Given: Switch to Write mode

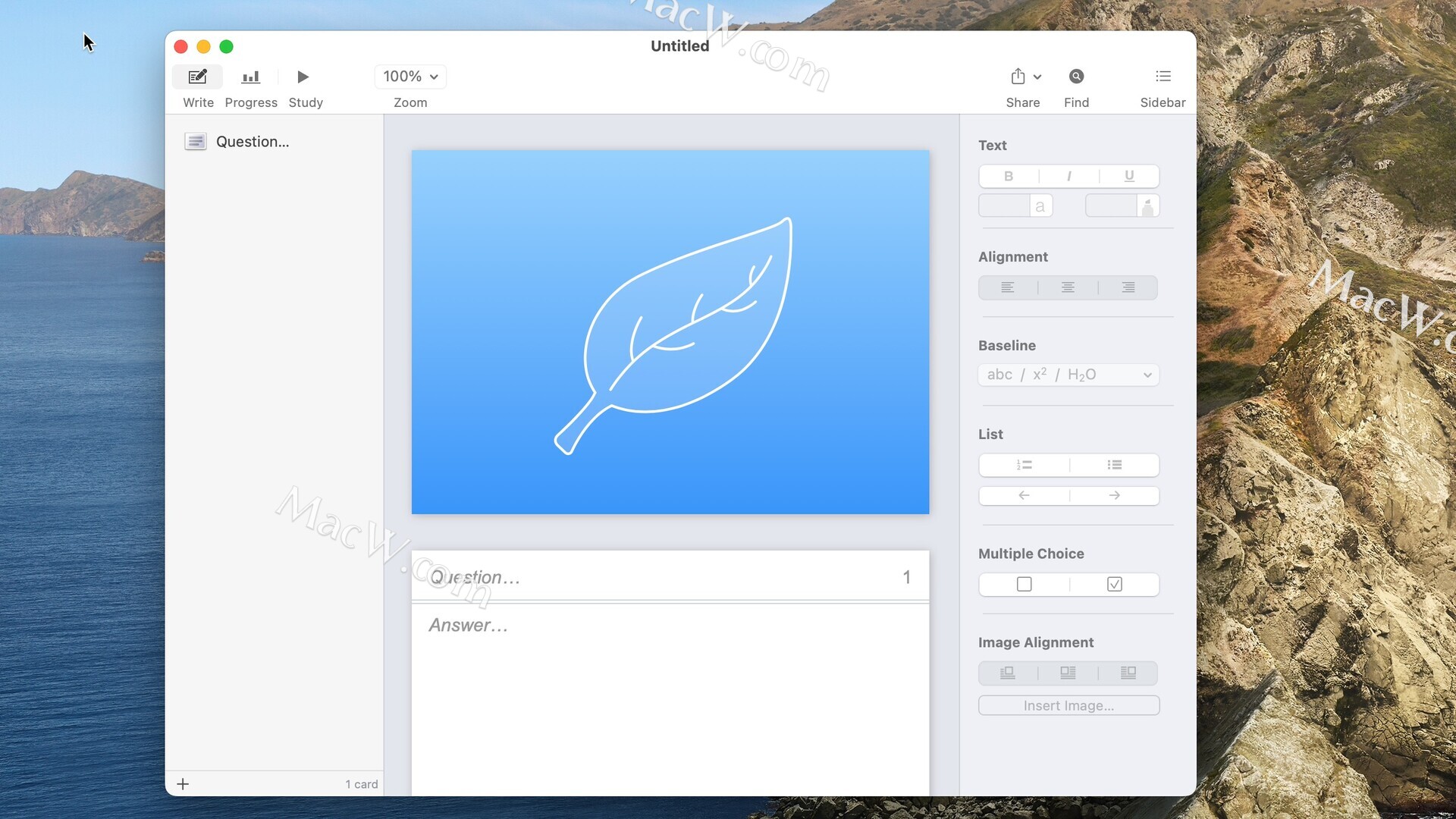Looking at the screenshot, I should tap(197, 77).
